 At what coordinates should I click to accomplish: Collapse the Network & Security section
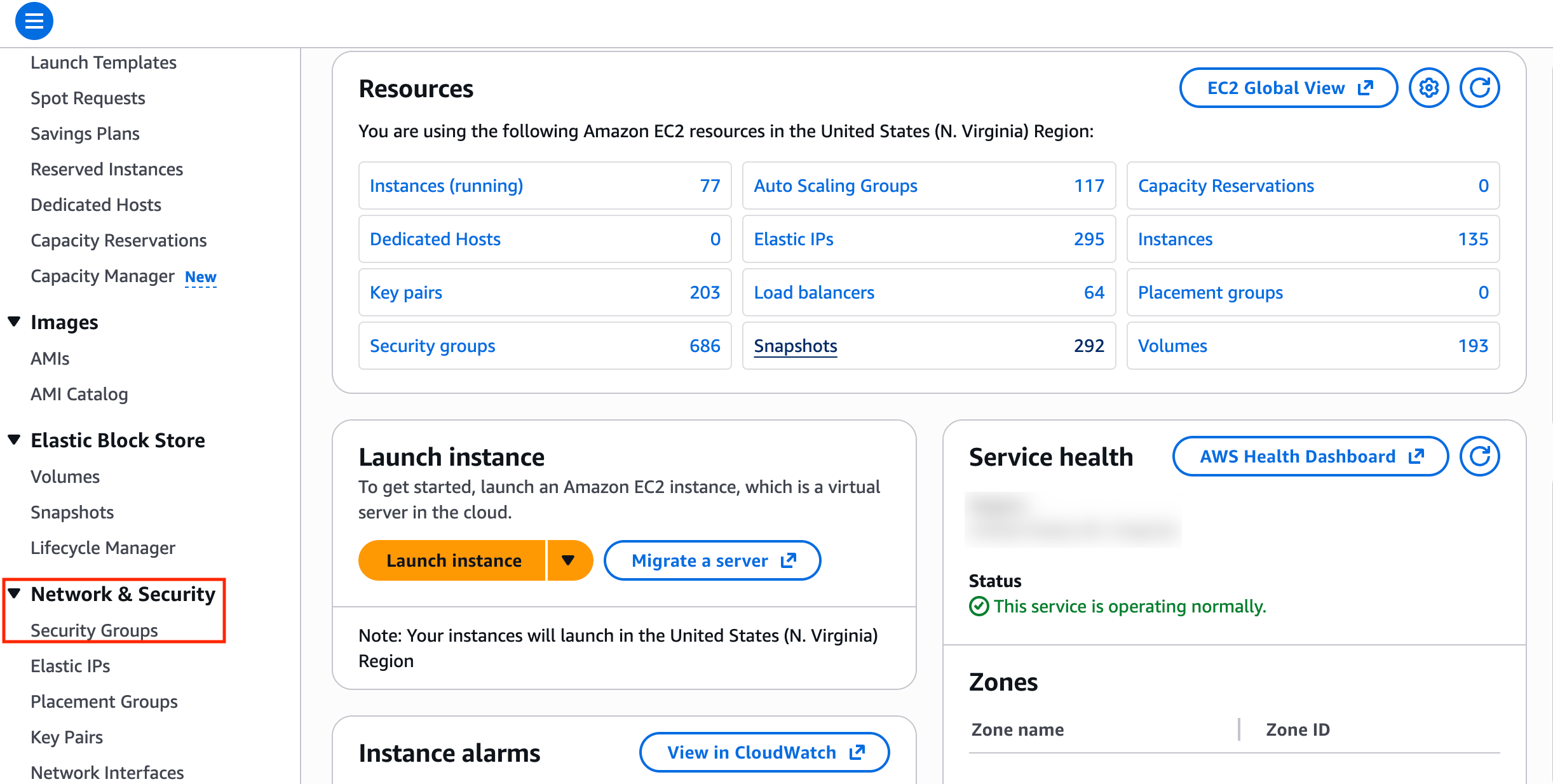[x=15, y=593]
